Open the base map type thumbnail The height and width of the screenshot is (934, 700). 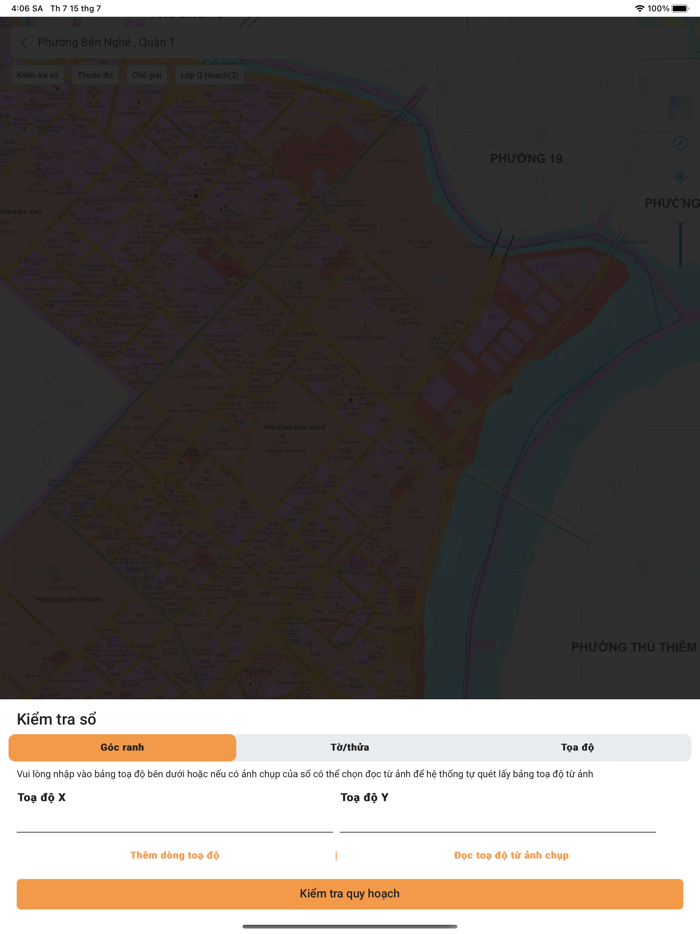point(679,108)
